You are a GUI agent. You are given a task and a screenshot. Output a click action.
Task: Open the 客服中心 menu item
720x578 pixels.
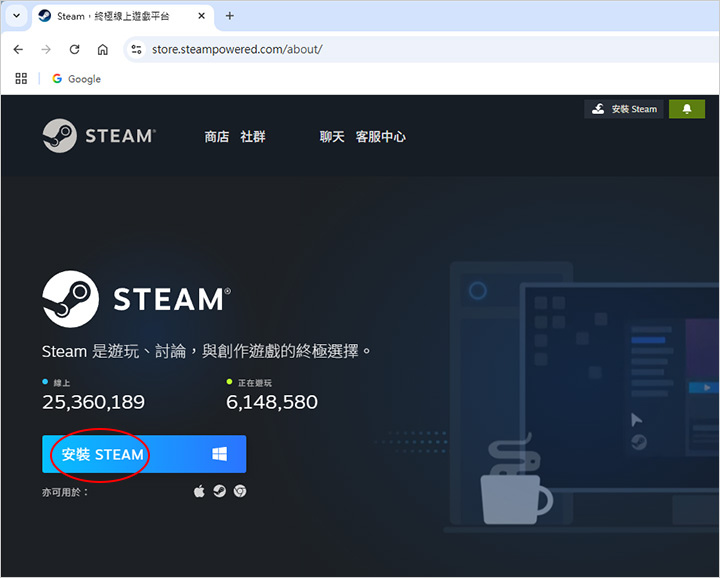click(381, 136)
